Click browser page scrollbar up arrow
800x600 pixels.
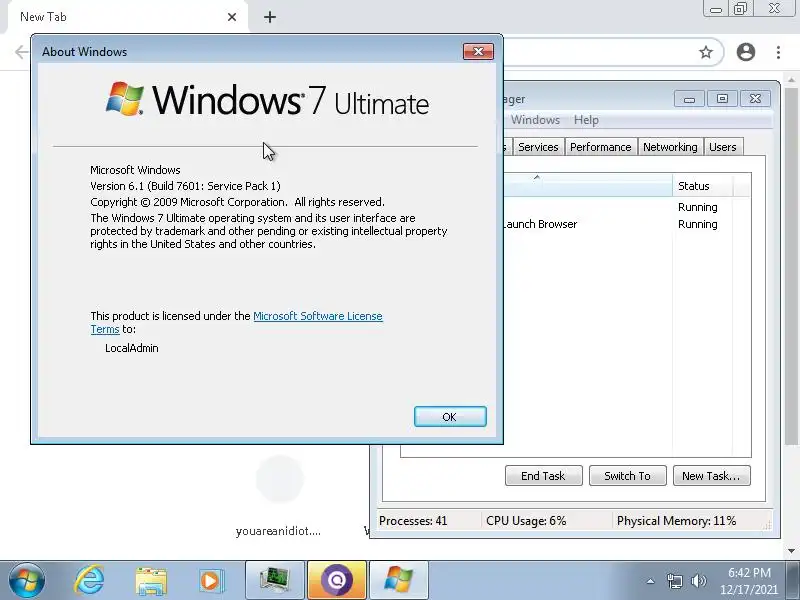pyautogui.click(x=791, y=80)
